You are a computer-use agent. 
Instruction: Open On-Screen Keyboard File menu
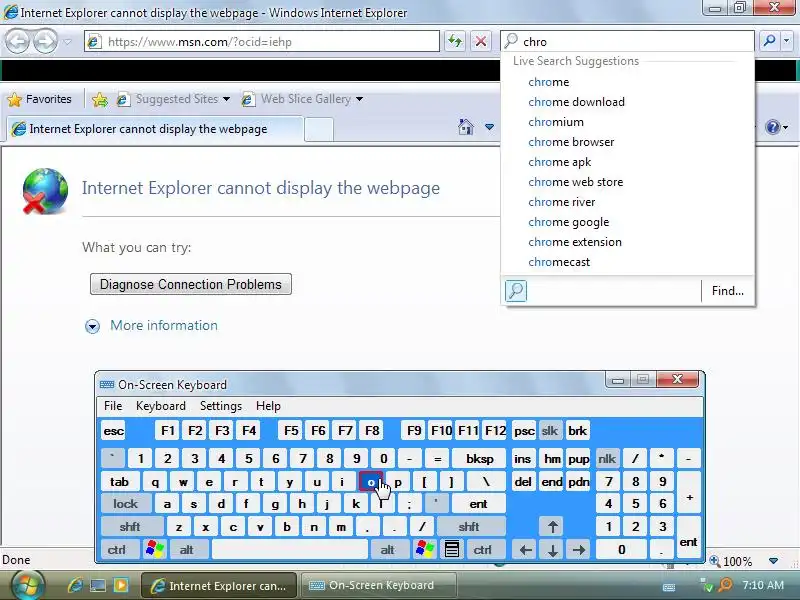pyautogui.click(x=113, y=406)
